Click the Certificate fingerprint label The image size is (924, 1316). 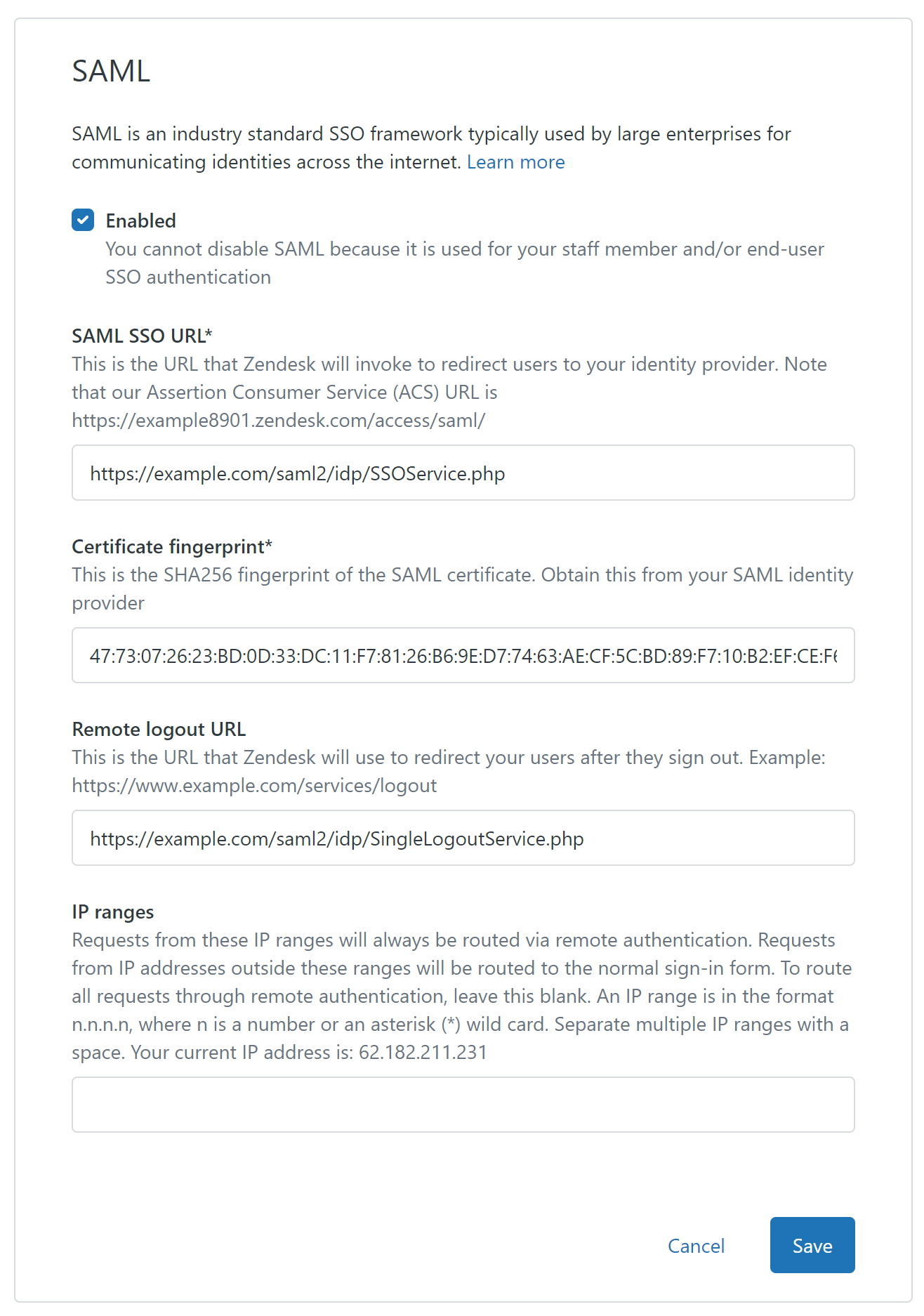tap(172, 546)
